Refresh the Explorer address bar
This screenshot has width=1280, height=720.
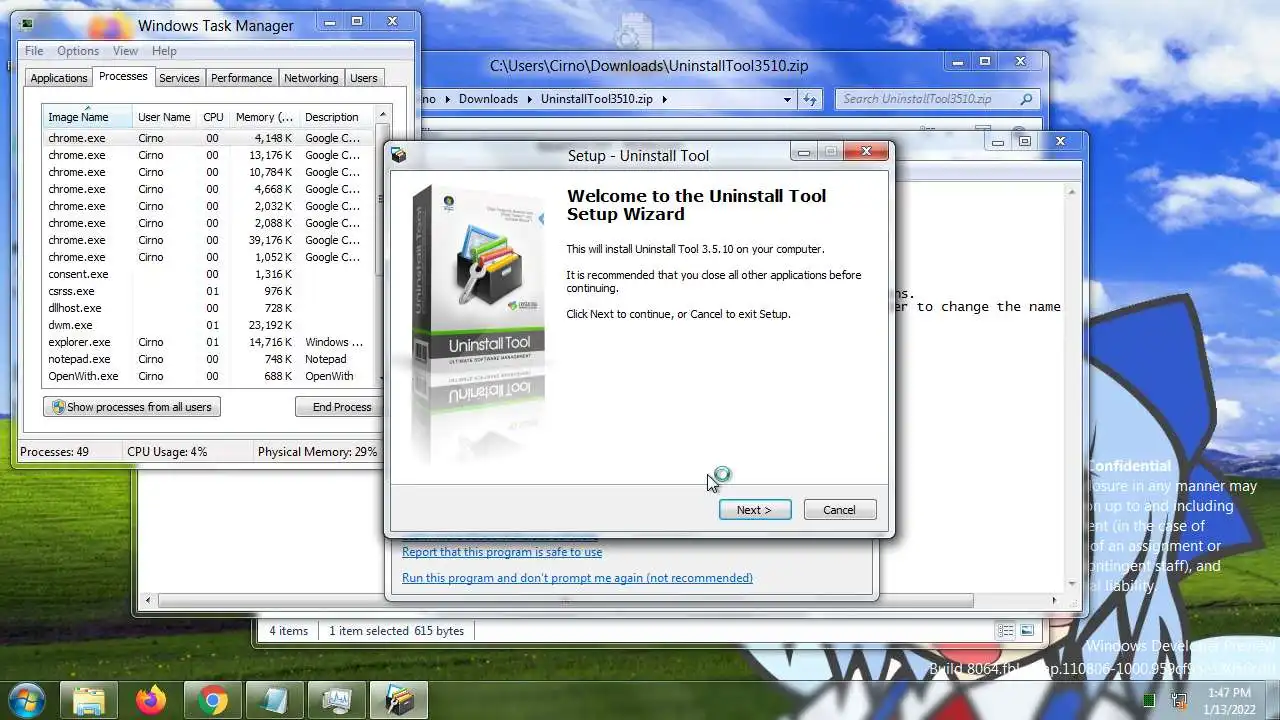coord(810,99)
